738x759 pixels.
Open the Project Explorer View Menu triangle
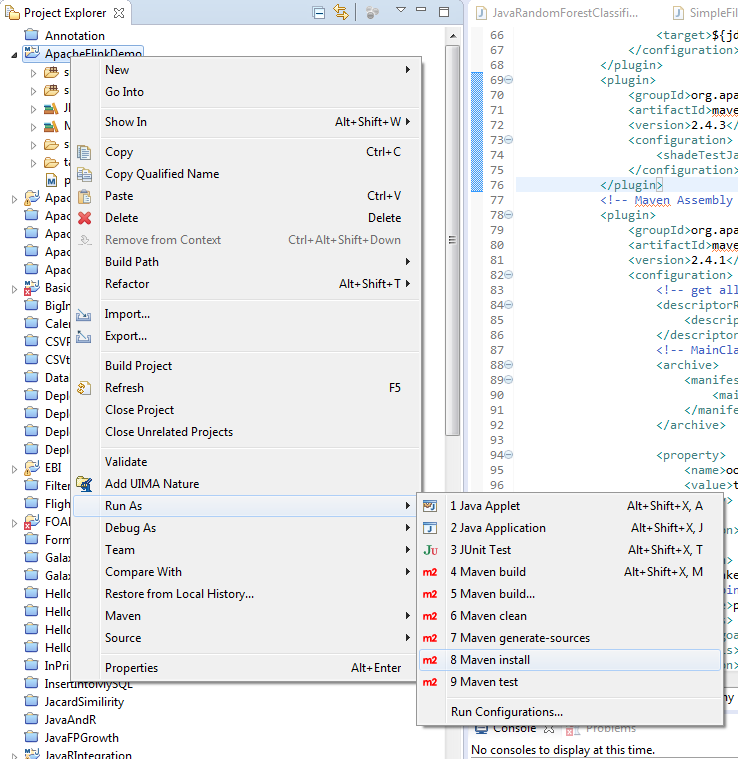(x=400, y=11)
